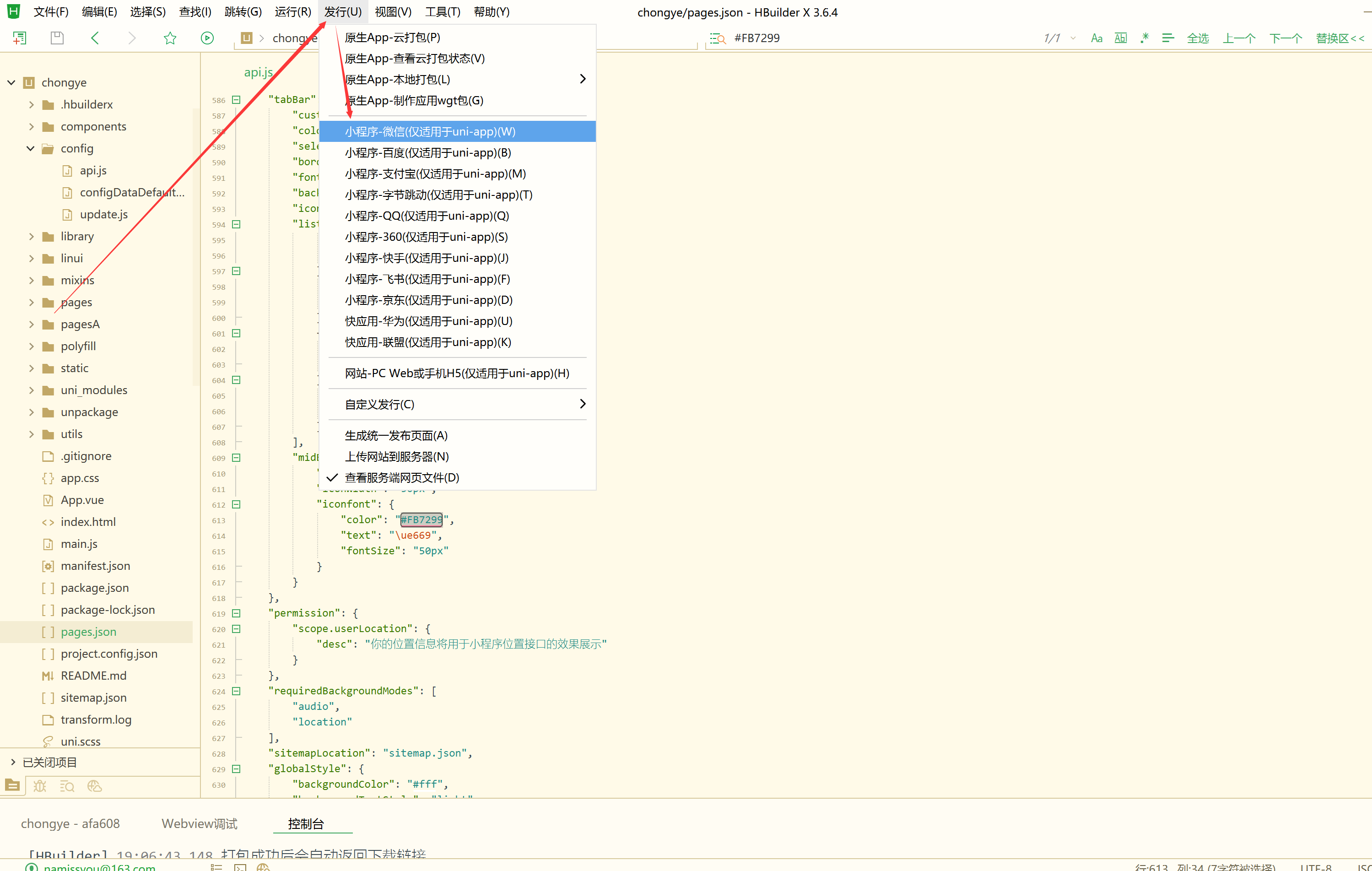Collapse the config folder
1372x871 pixels.
coord(31,149)
